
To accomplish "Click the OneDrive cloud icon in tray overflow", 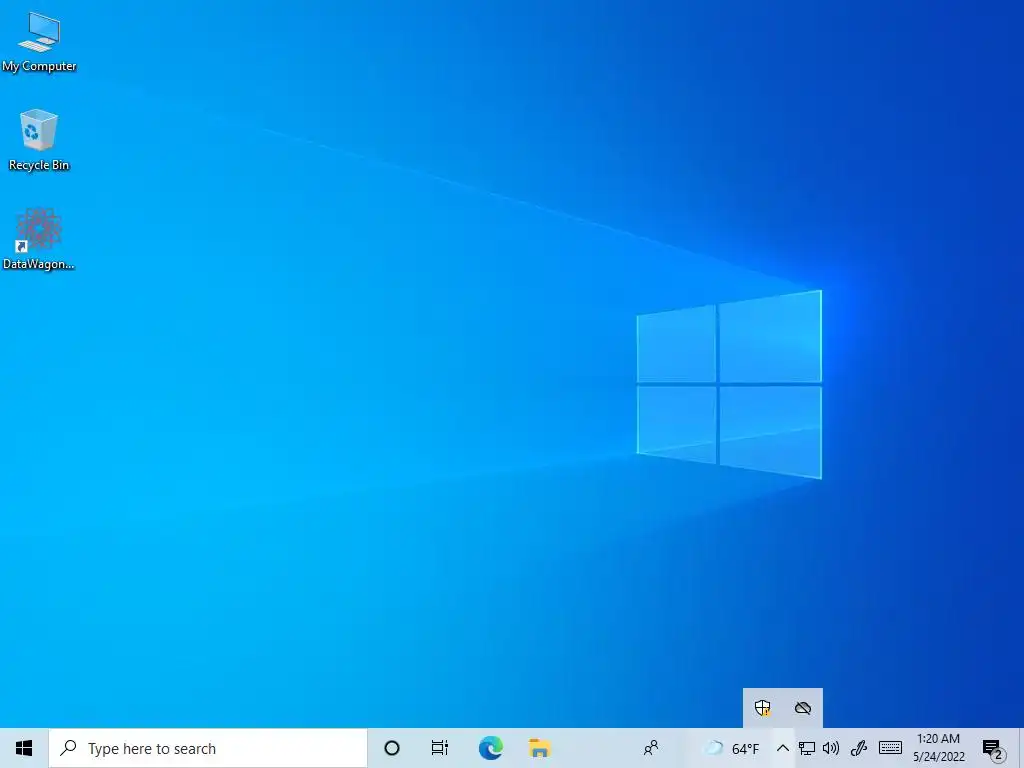I will (803, 708).
